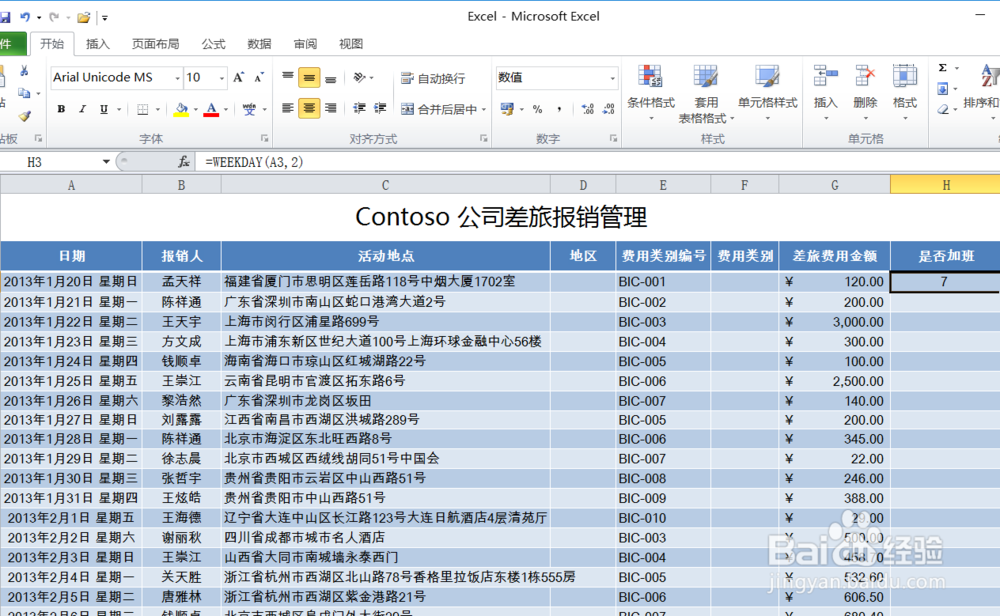Switch to the 审阅 tab
The image size is (1000, 616).
(305, 43)
